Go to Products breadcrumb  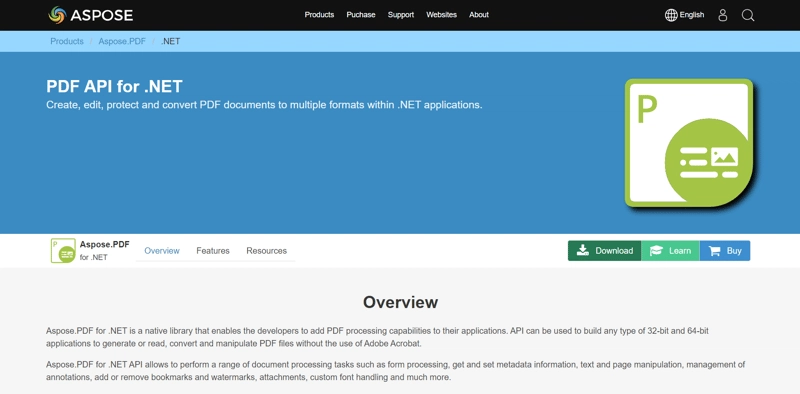[x=67, y=41]
